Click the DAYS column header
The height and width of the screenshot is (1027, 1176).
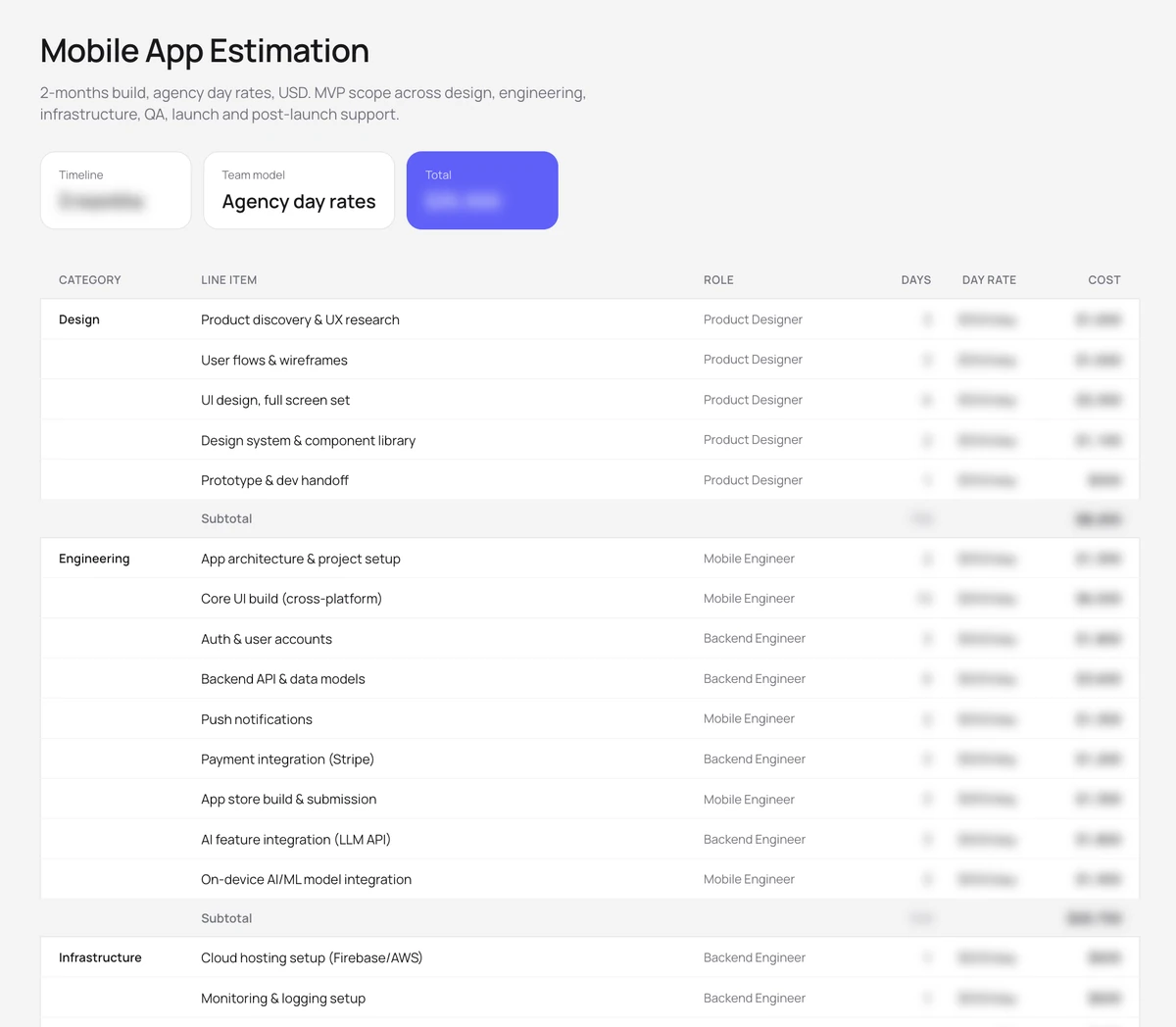click(x=916, y=280)
